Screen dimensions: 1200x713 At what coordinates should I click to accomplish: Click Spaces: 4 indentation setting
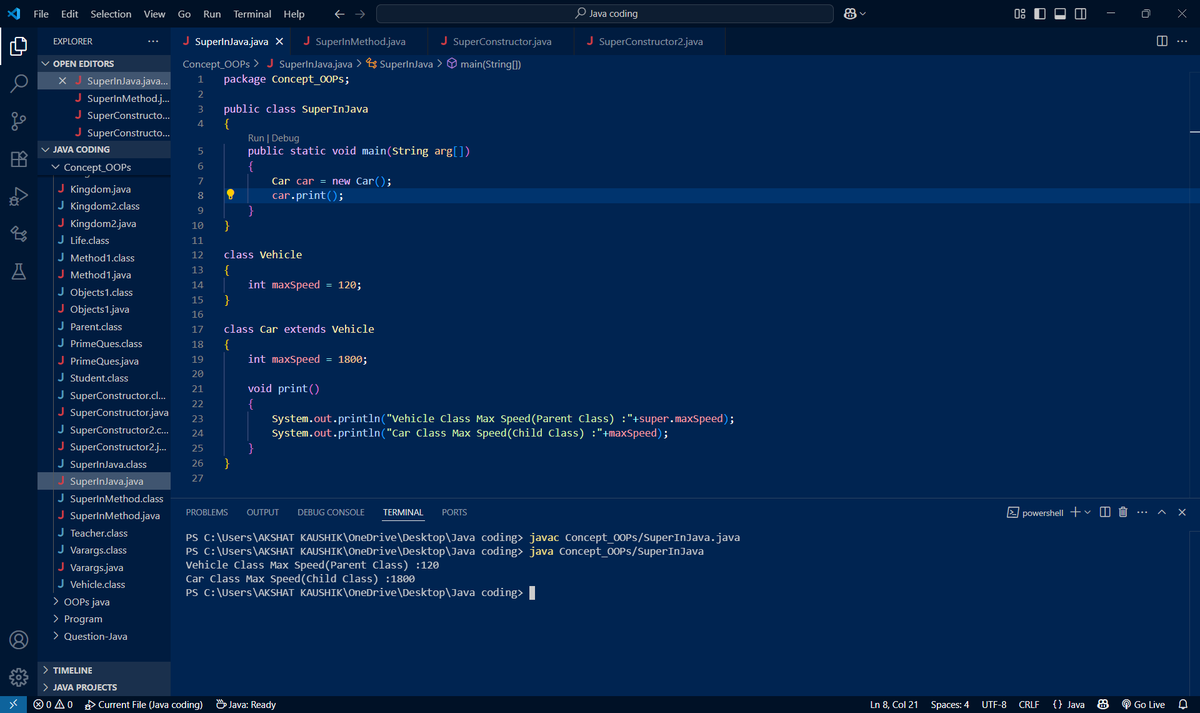click(949, 705)
